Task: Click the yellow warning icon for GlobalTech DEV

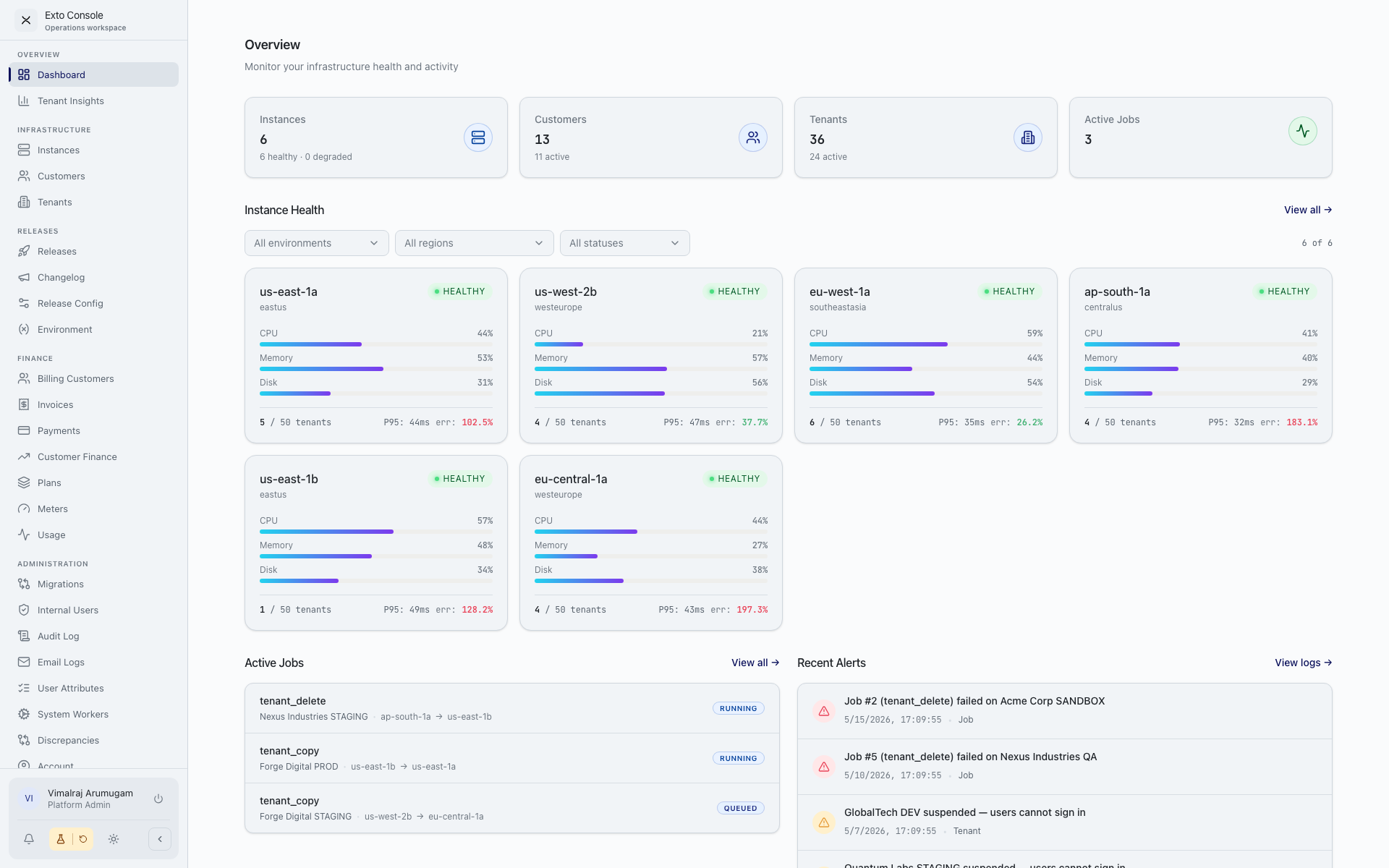Action: tap(824, 822)
